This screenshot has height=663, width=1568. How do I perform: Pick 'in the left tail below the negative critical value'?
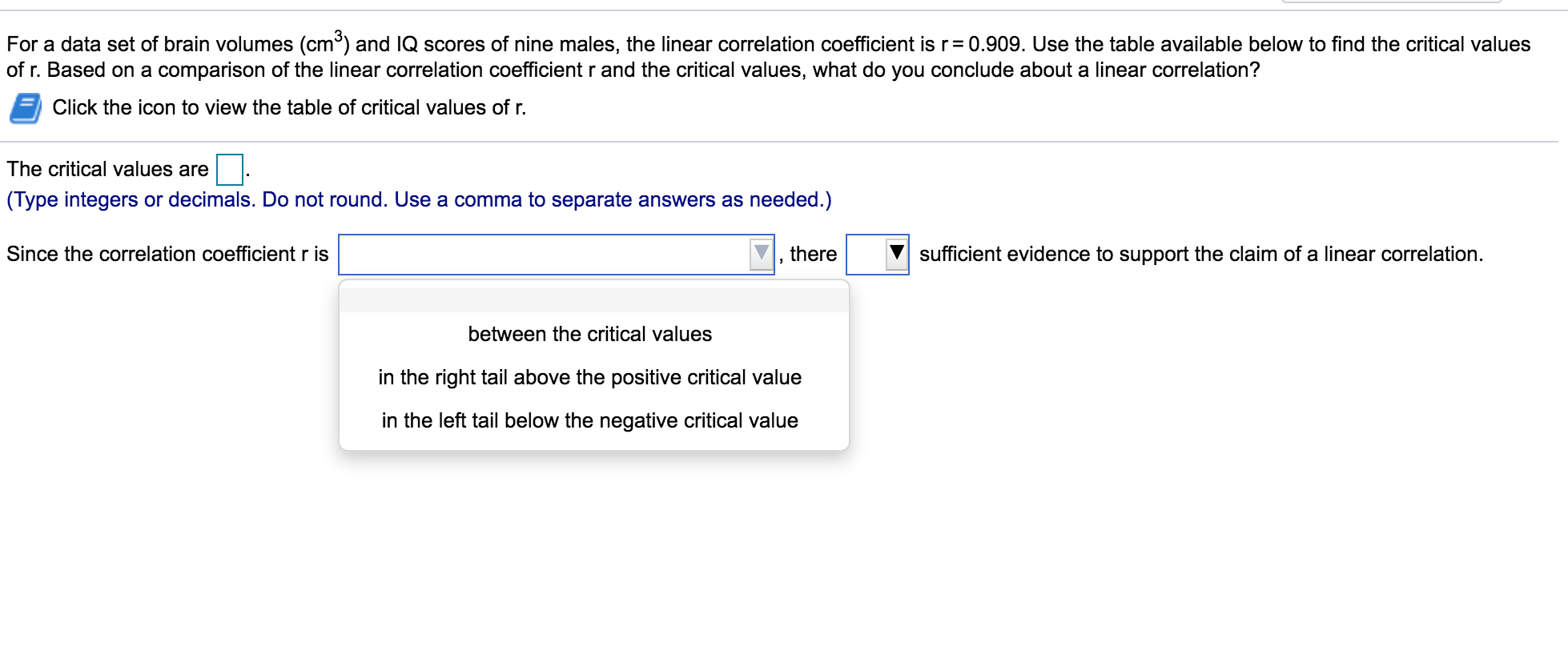[x=590, y=420]
